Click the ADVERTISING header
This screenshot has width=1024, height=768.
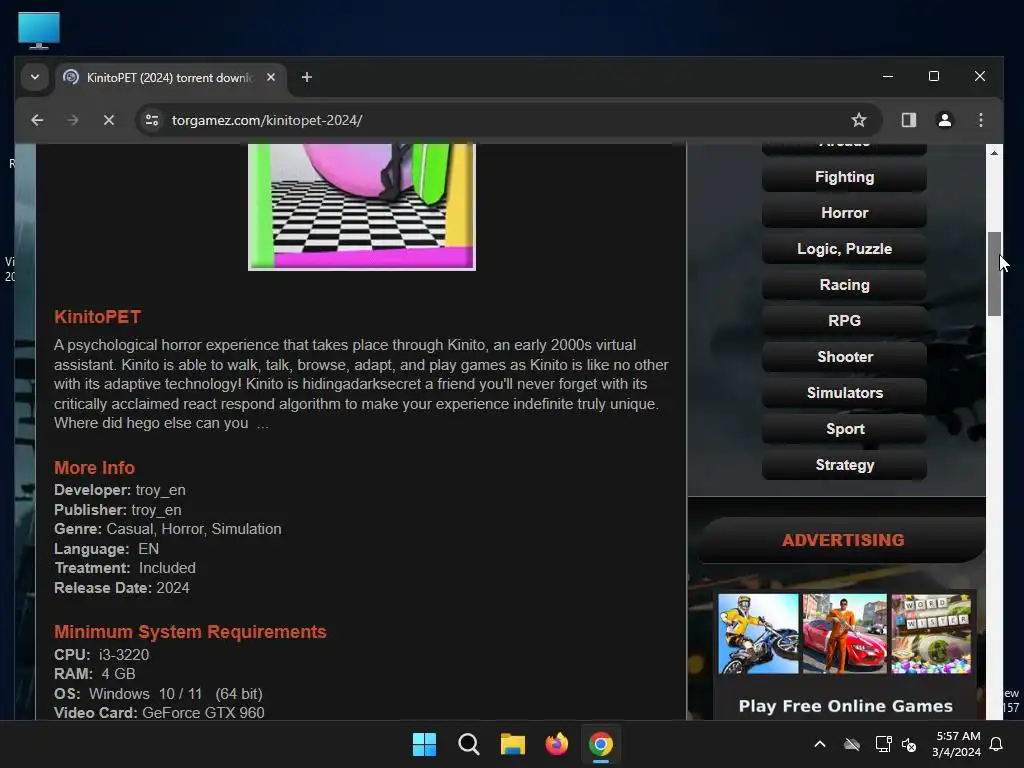[843, 540]
